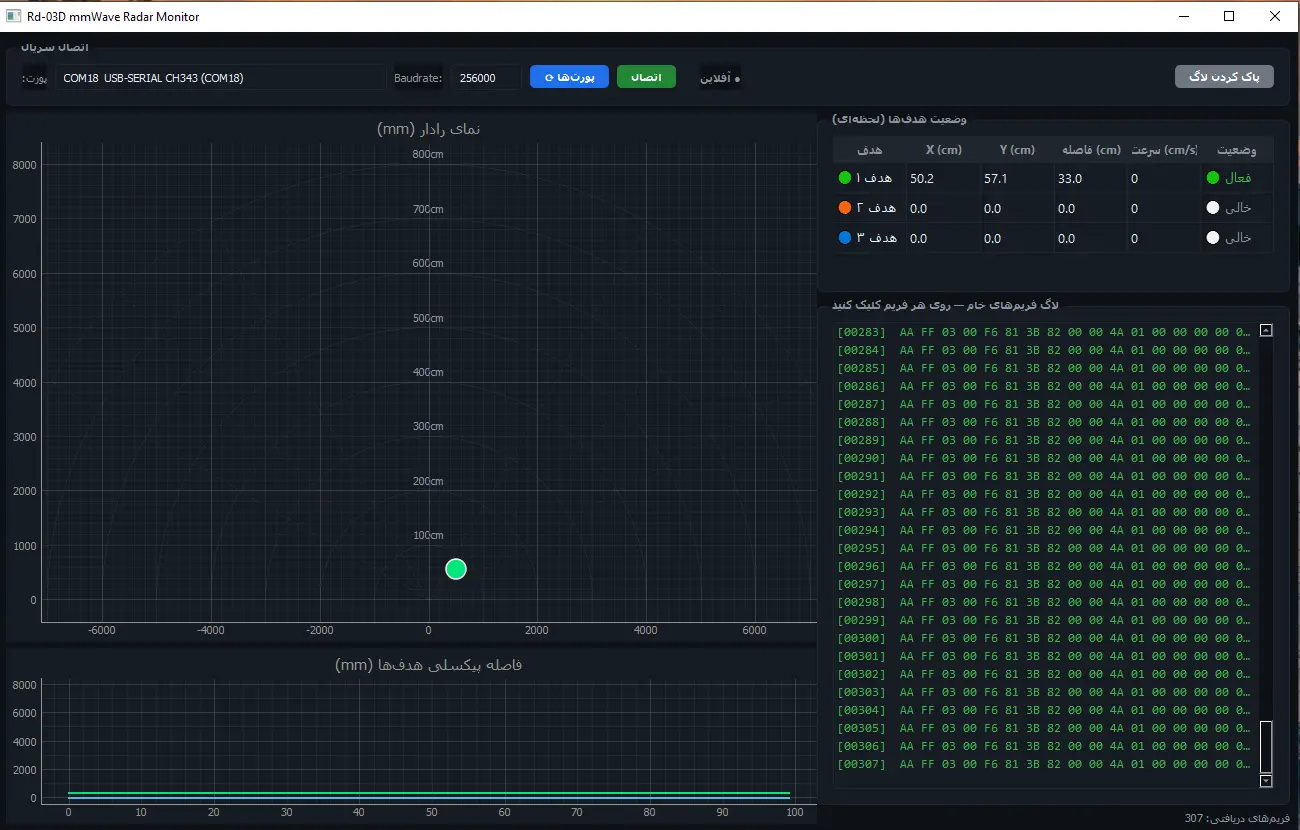Select log frame [00306]

point(1044,746)
